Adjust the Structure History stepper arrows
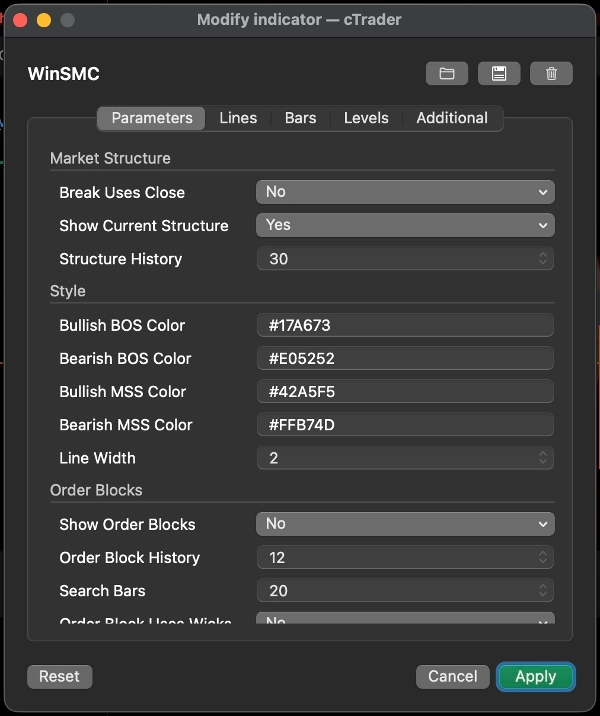Image resolution: width=600 pixels, height=716 pixels. pyautogui.click(x=542, y=258)
